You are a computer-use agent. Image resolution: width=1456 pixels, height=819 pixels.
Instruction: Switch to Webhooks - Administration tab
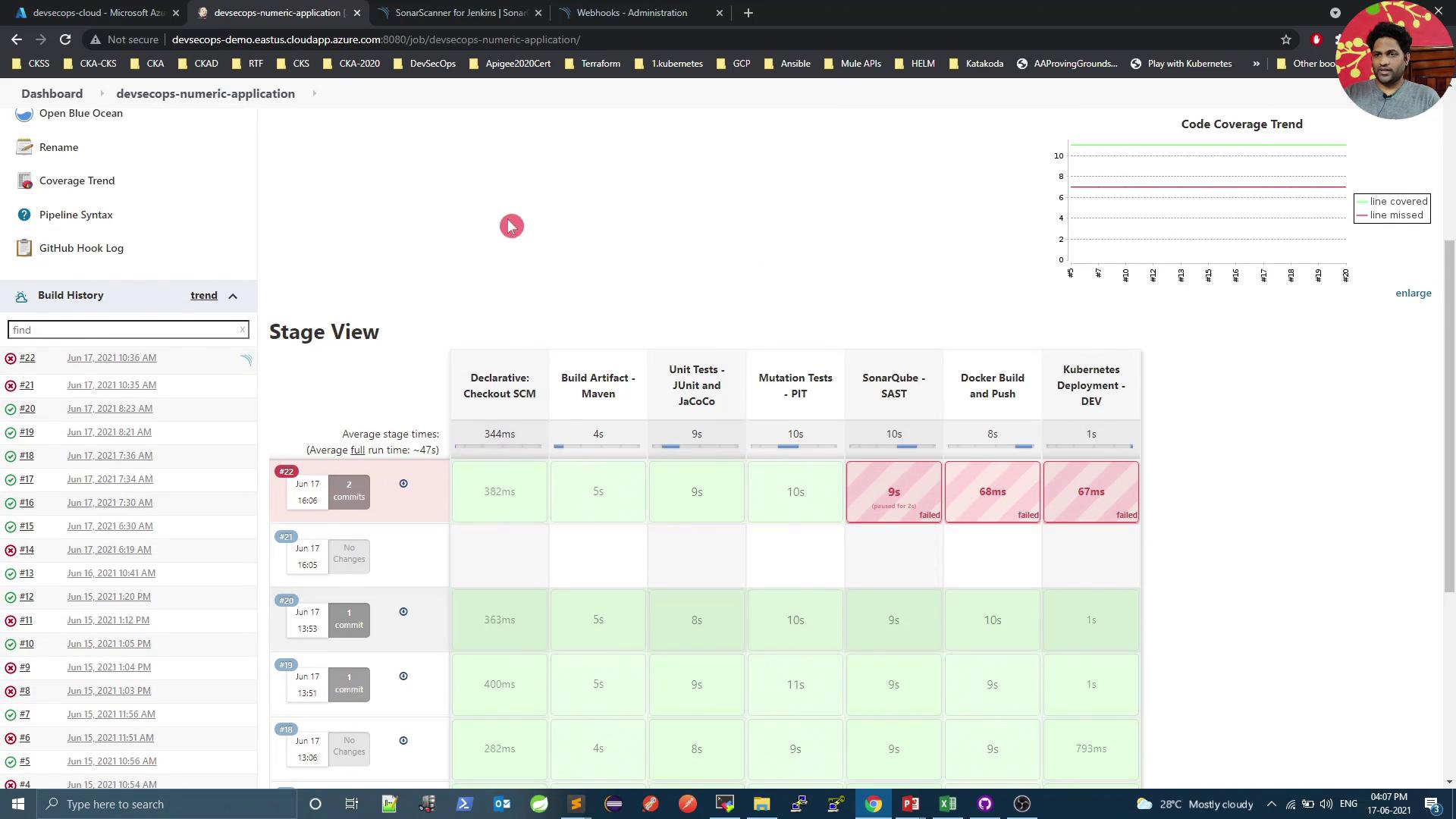(631, 13)
